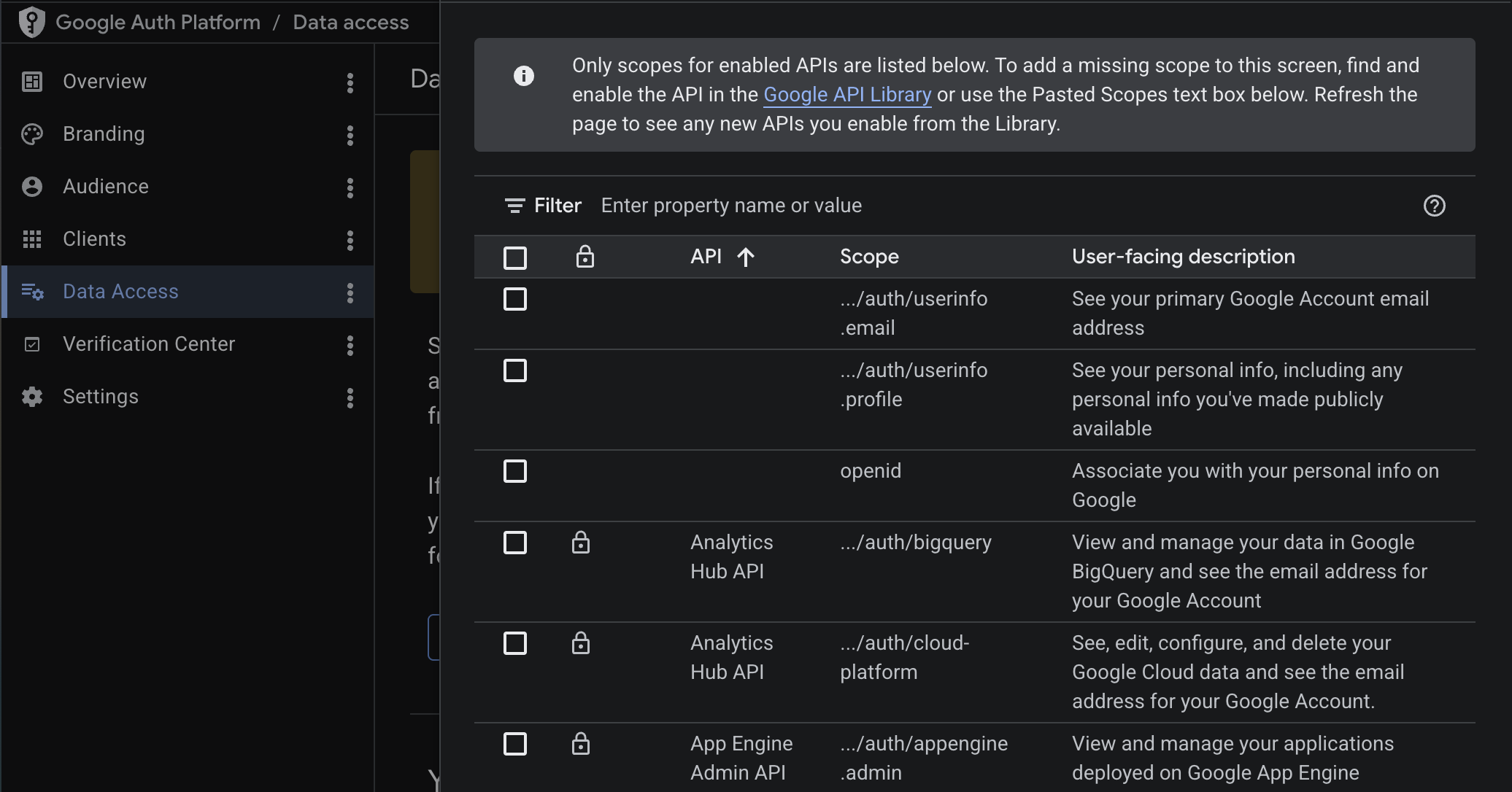Click the User-facing description column header
The width and height of the screenshot is (1512, 792).
coord(1184,257)
